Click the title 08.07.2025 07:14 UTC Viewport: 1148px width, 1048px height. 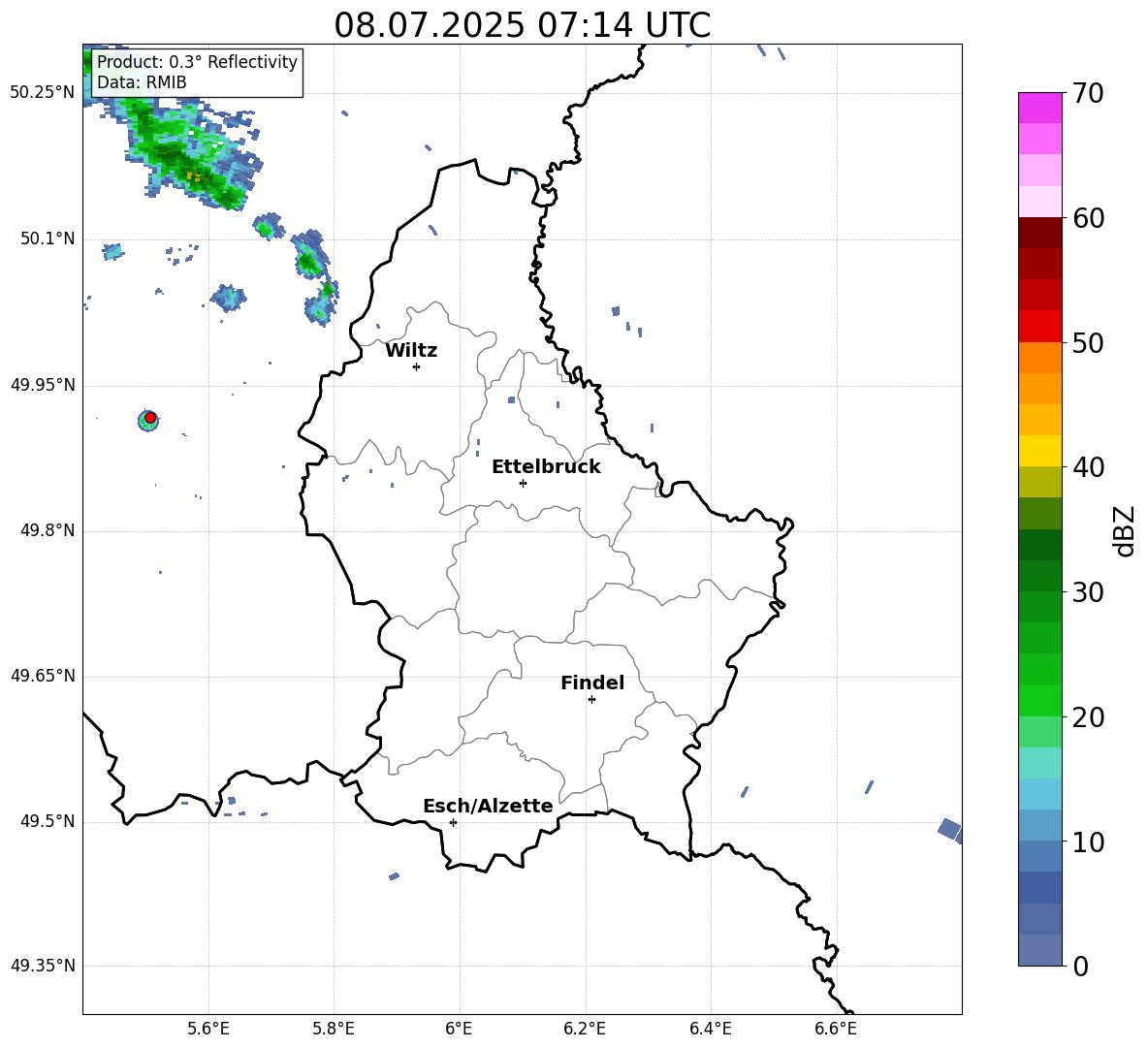point(522,25)
